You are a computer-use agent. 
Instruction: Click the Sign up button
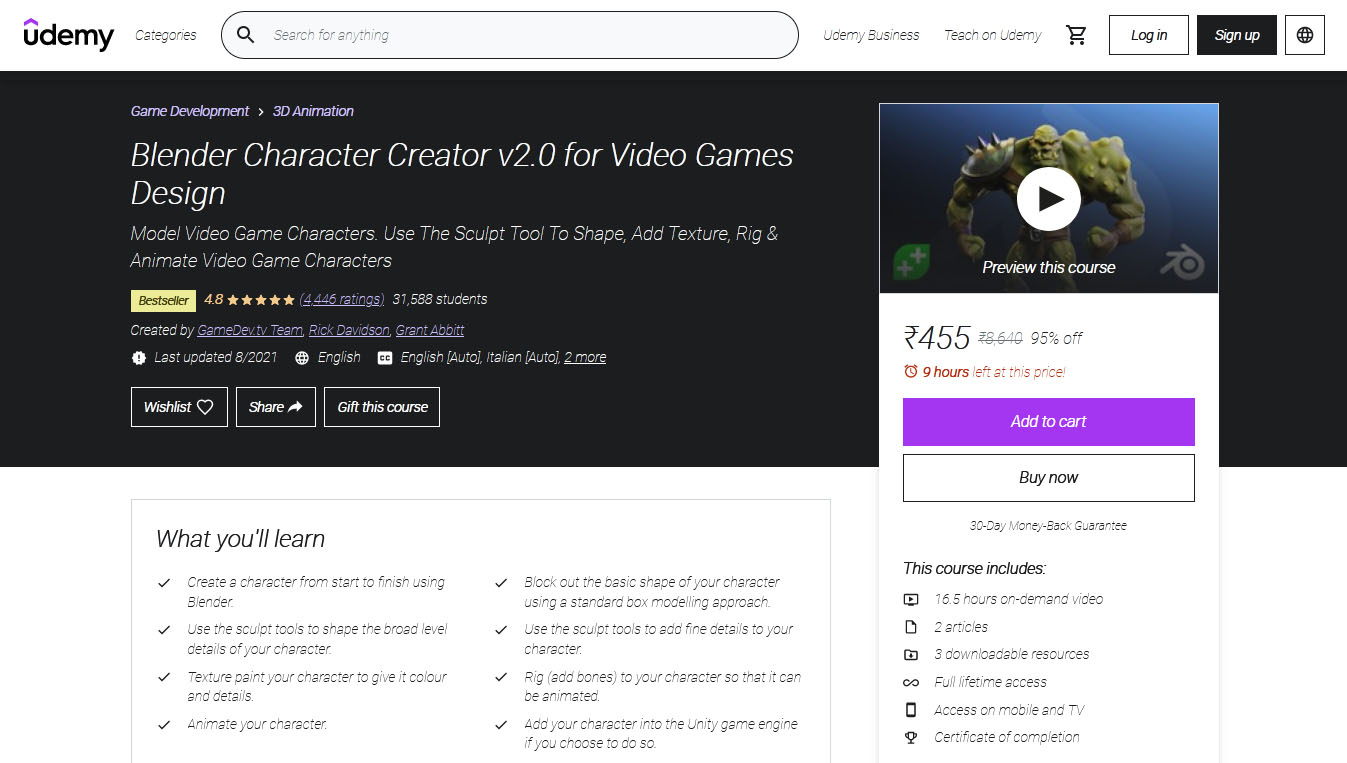[1237, 35]
